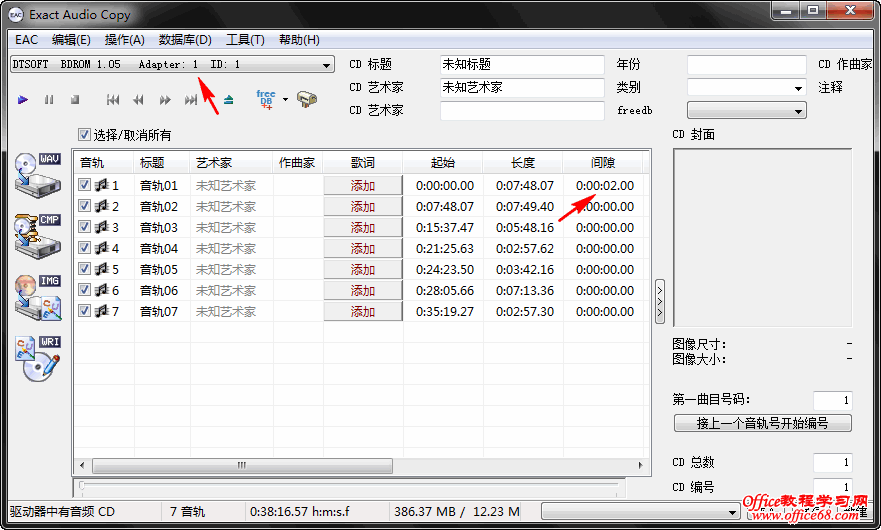Click 添加 lyrics button for 音轨05
The width and height of the screenshot is (881, 530).
pos(363,269)
